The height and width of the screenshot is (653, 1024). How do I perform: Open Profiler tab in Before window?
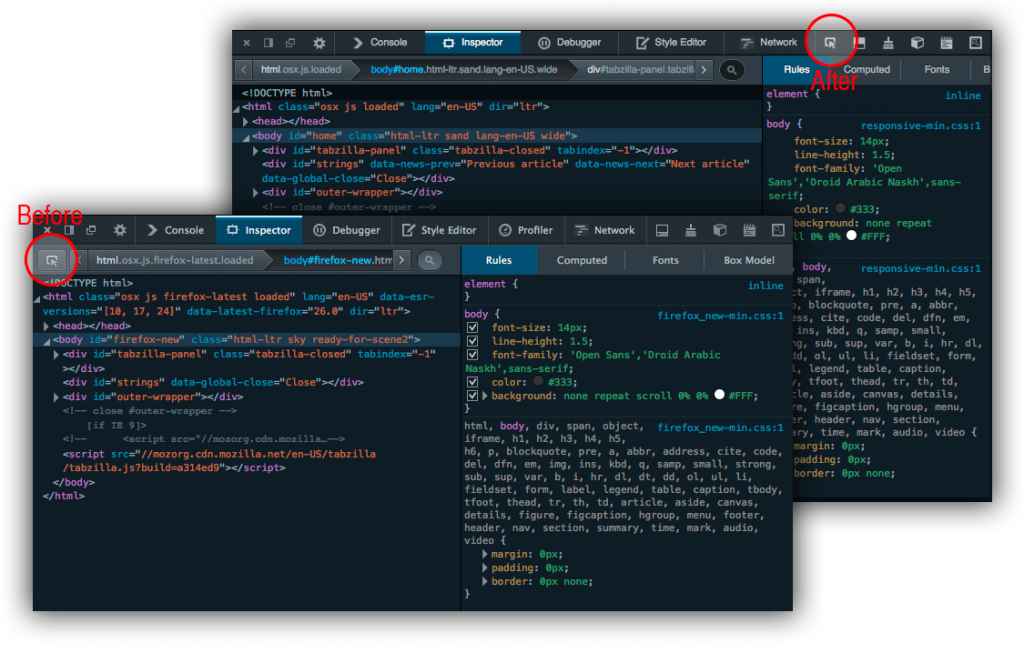coord(526,231)
